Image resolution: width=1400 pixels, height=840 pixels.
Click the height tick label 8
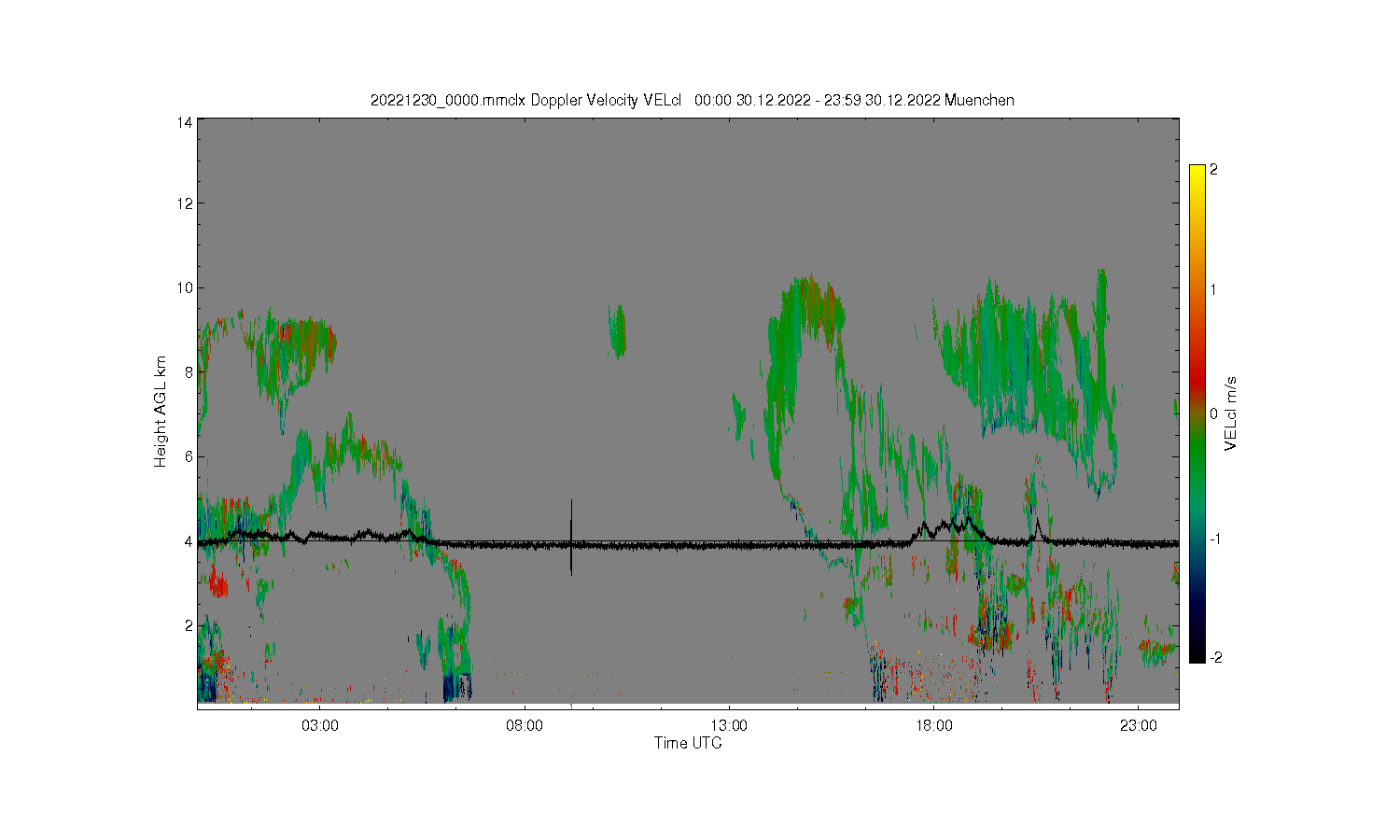[x=189, y=372]
